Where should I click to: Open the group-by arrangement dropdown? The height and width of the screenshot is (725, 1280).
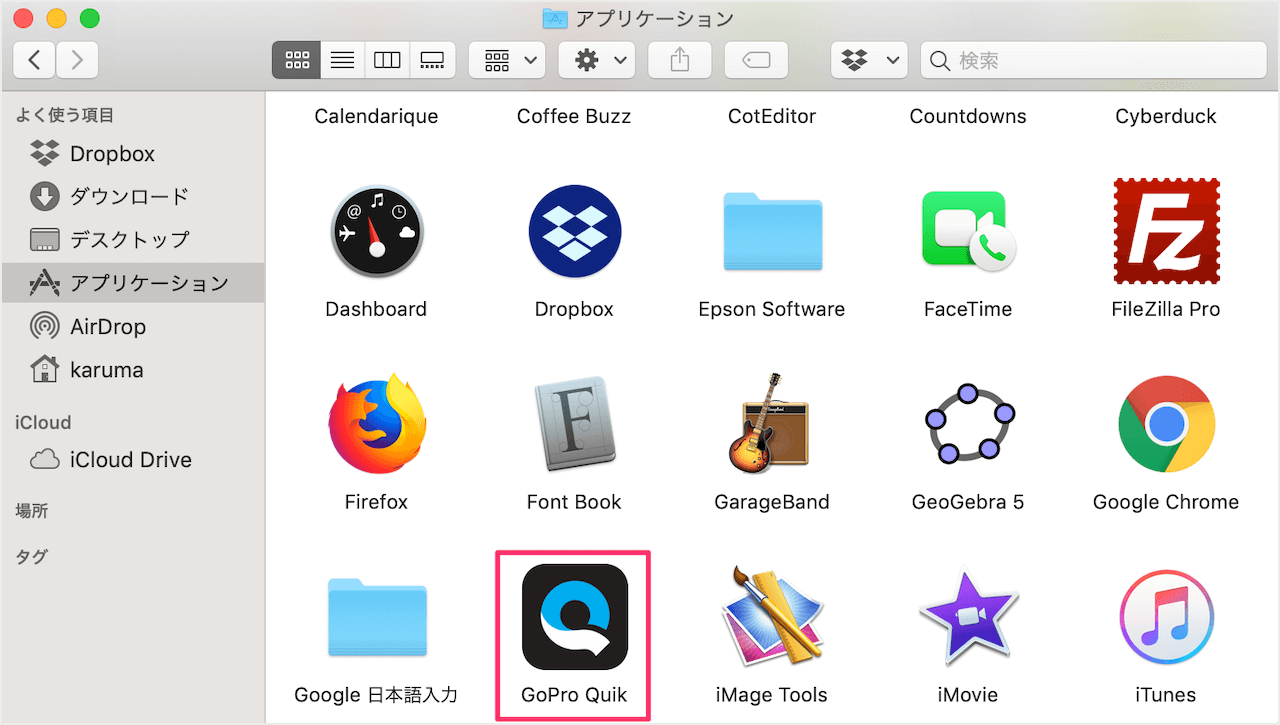507,60
